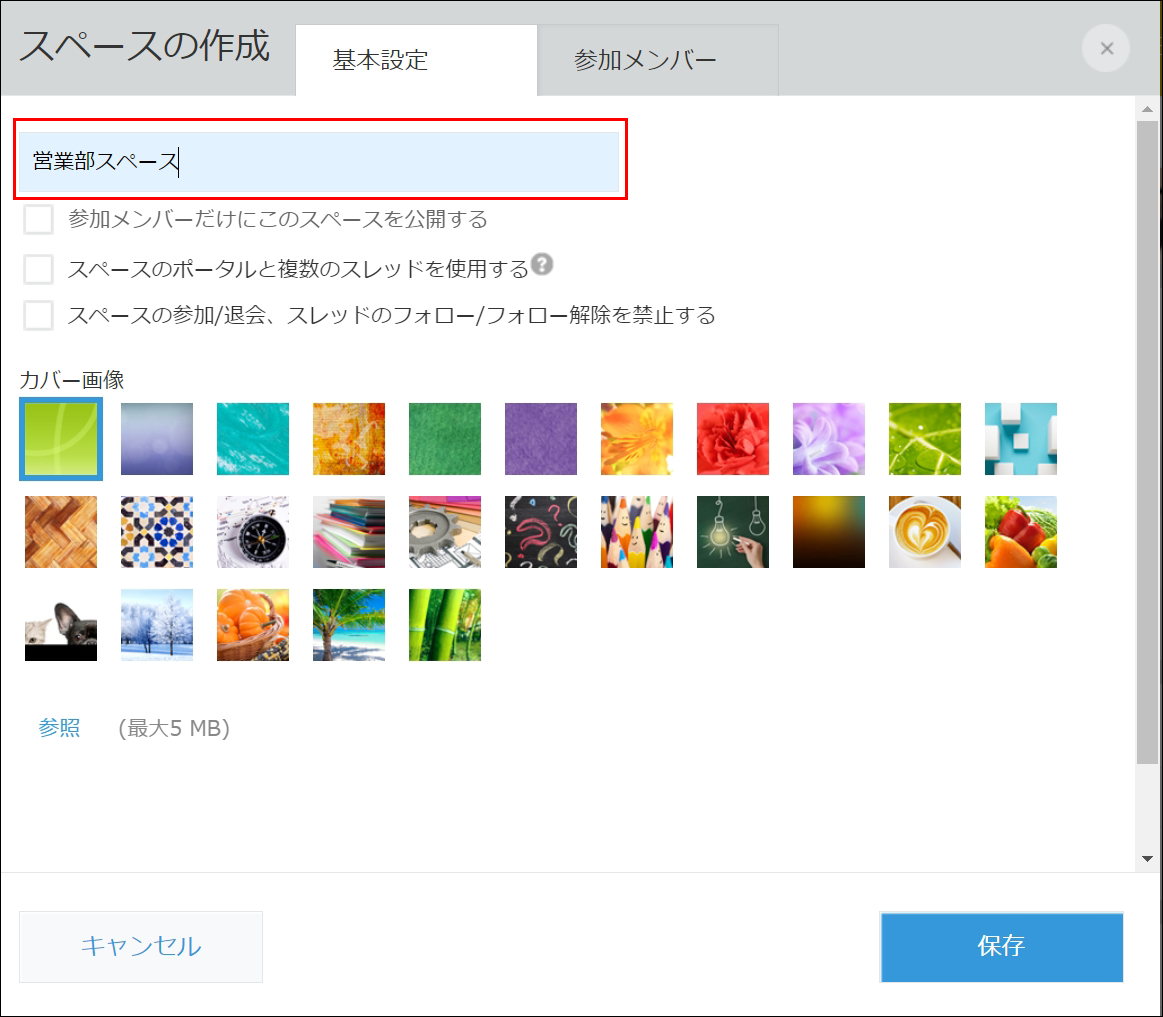Select the French bulldog cover image
This screenshot has height=1017, width=1163.
coord(60,625)
